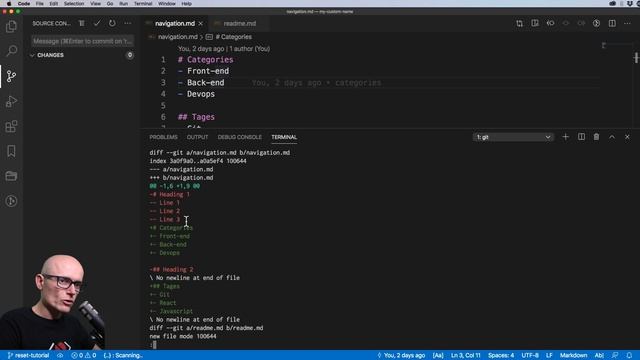Open the project folder icon in activity bar
The width and height of the screenshot is (640, 360).
tap(11, 176)
